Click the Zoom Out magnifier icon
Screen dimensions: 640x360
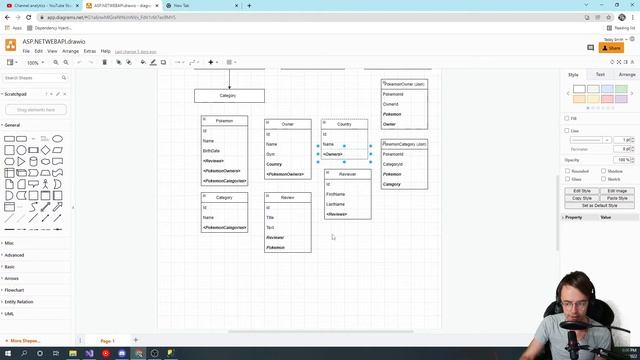pos(66,62)
